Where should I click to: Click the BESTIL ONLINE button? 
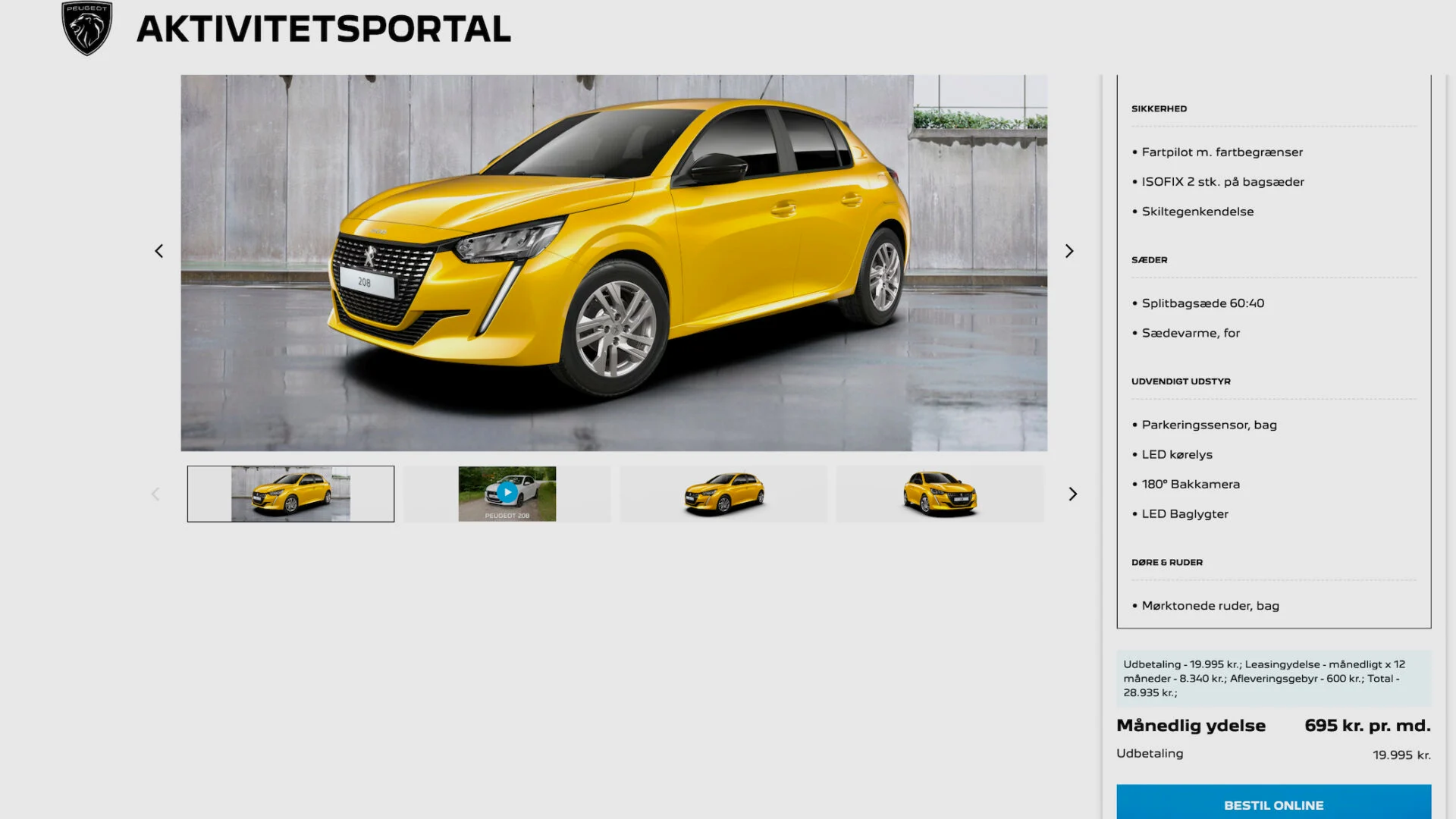1273,805
